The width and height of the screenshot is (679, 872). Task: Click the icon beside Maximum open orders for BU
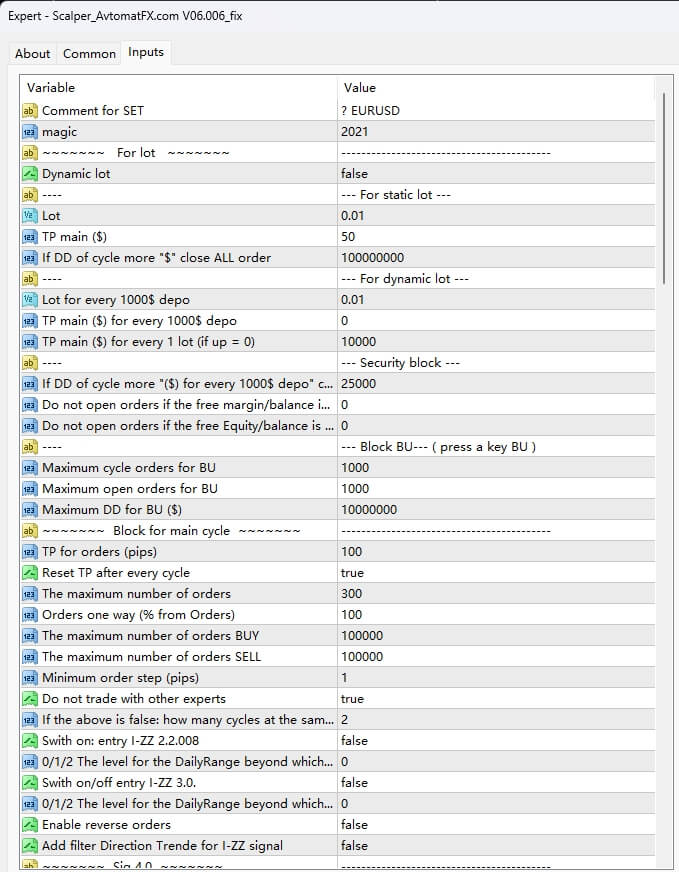click(29, 489)
